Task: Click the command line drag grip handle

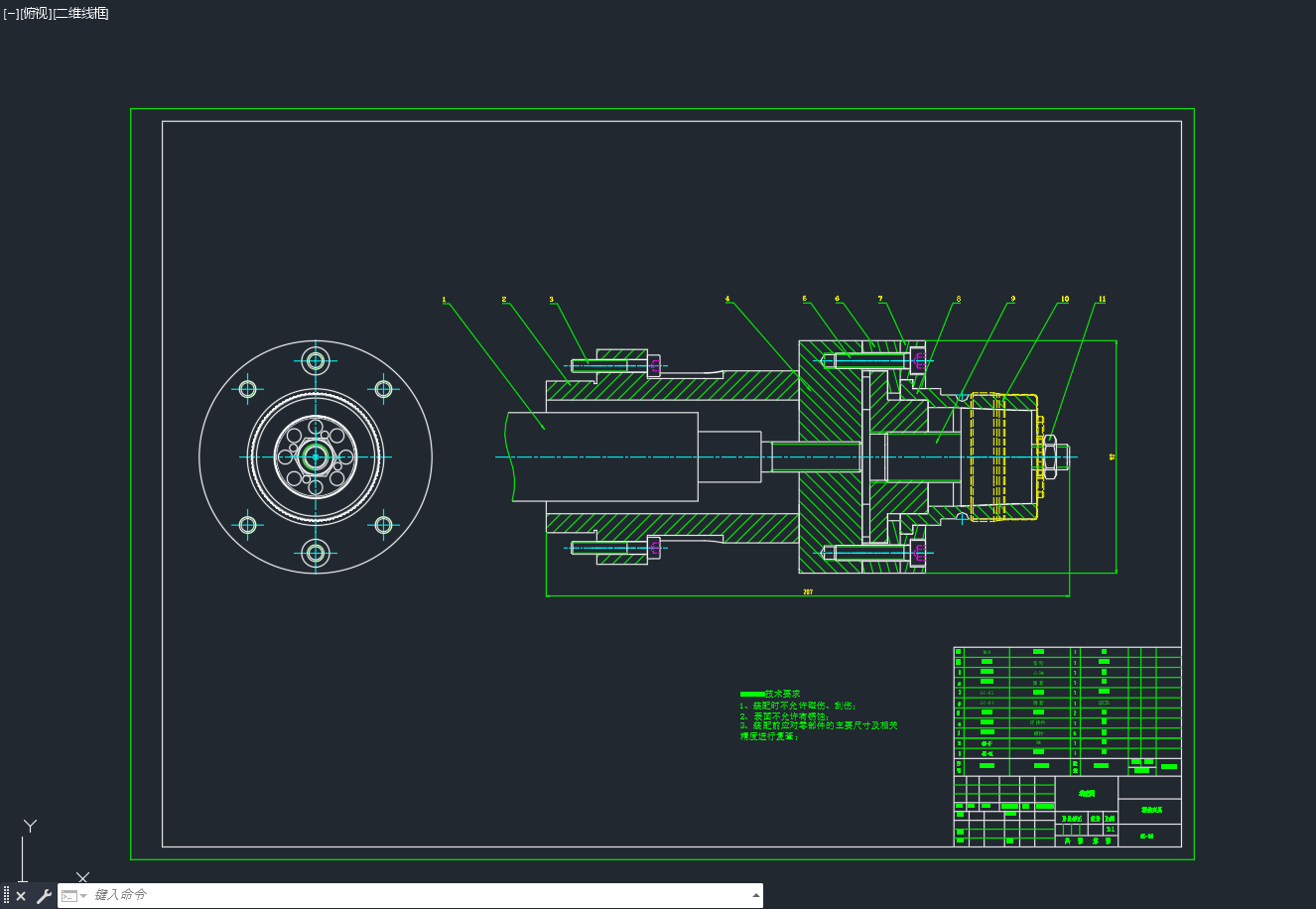Action: [x=6, y=896]
